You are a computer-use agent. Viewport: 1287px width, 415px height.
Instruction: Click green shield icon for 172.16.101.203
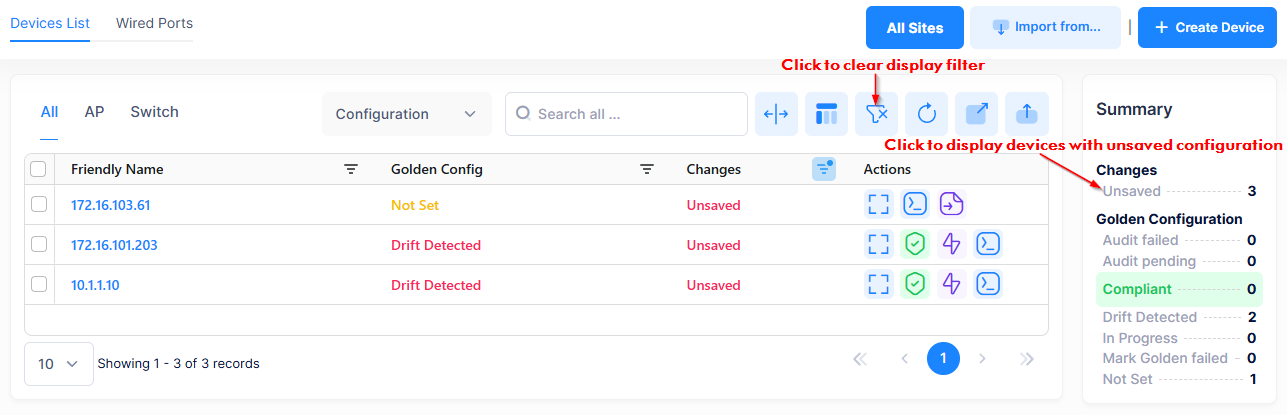tap(915, 245)
